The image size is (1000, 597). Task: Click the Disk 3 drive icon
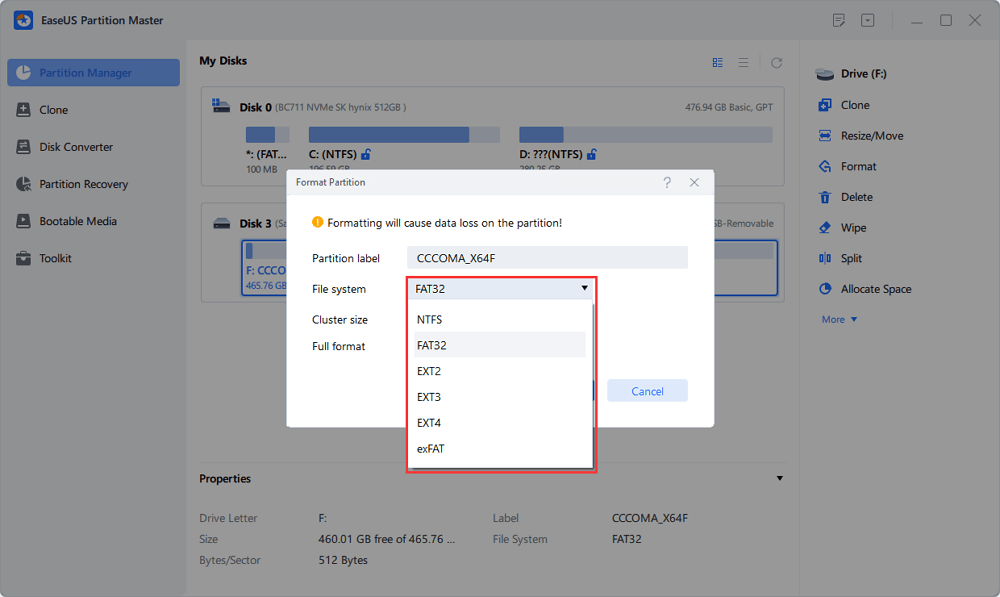pyautogui.click(x=221, y=223)
